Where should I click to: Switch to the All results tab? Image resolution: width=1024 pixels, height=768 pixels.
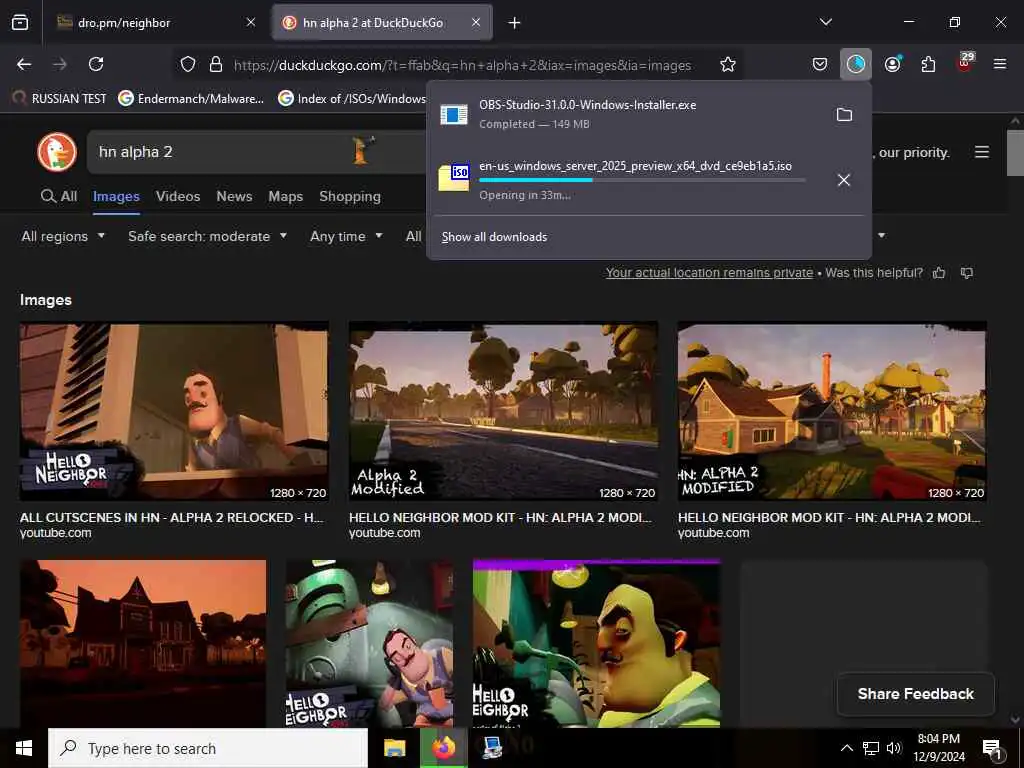(59, 197)
